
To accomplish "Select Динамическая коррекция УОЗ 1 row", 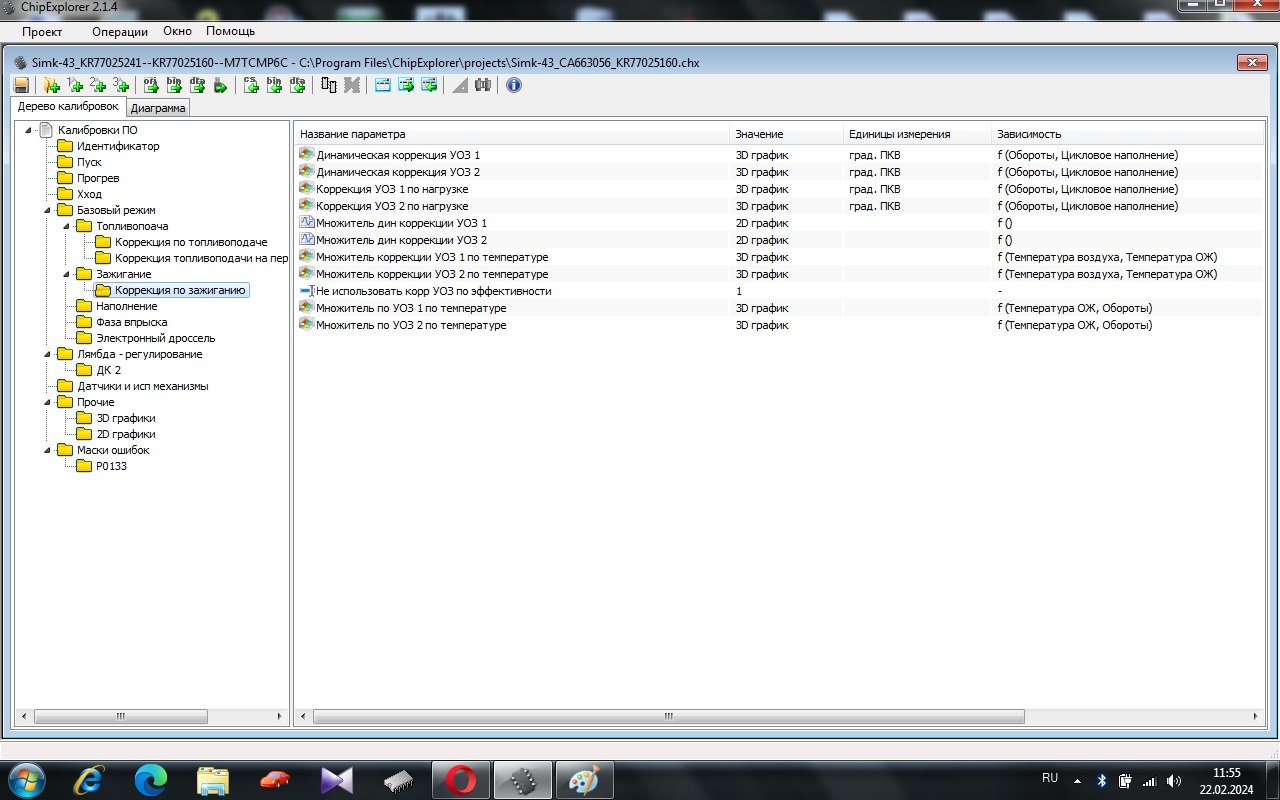I will point(398,155).
